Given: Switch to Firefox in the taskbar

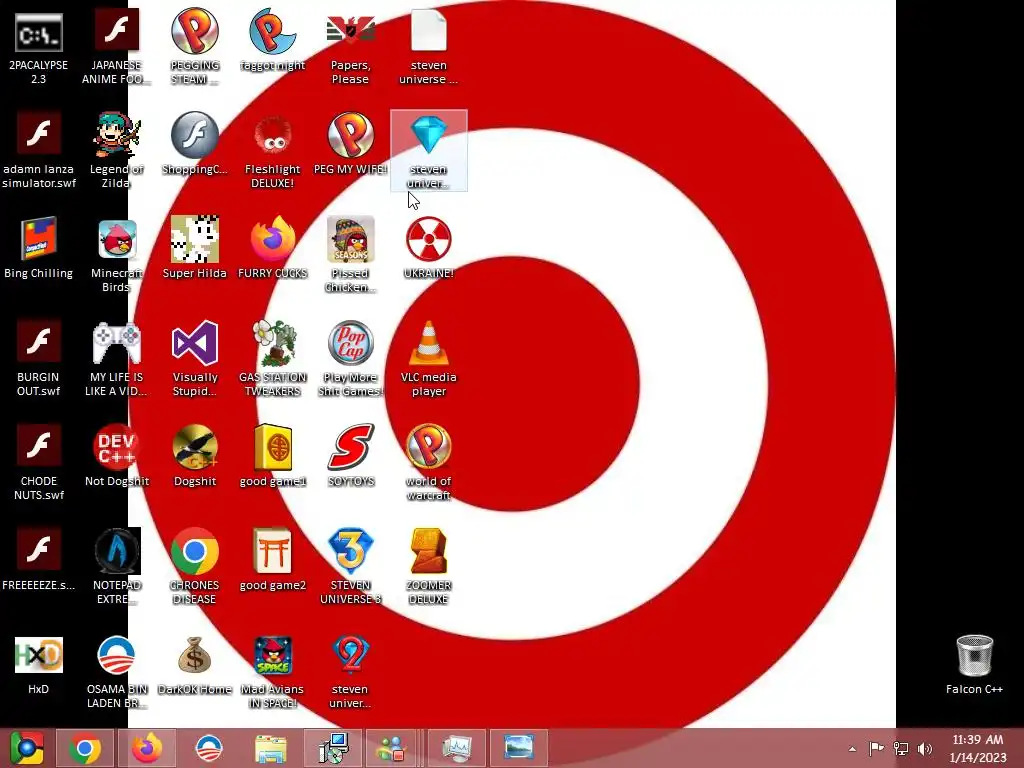Looking at the screenshot, I should (147, 748).
